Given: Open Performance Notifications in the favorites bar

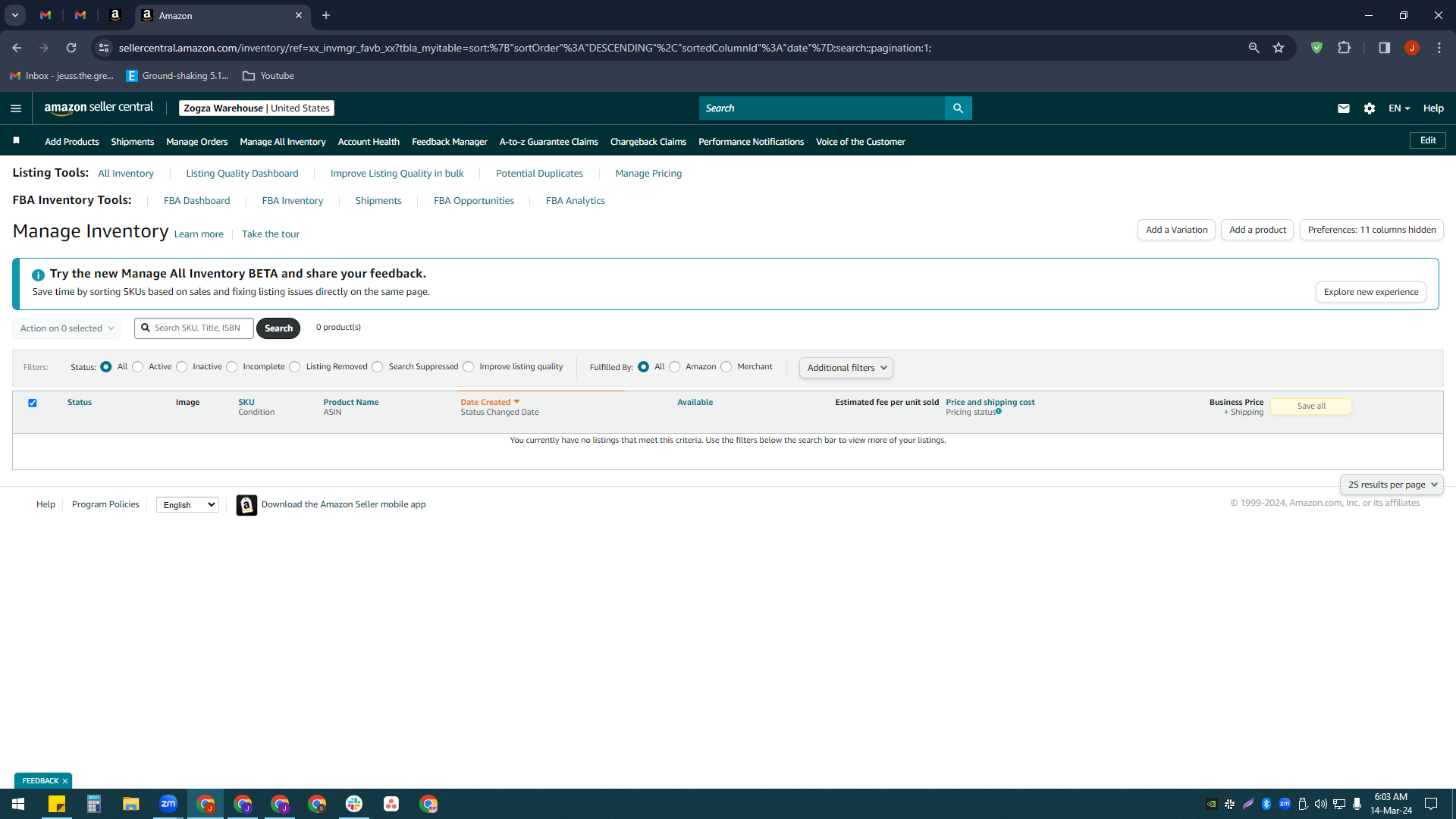Looking at the screenshot, I should (x=752, y=142).
